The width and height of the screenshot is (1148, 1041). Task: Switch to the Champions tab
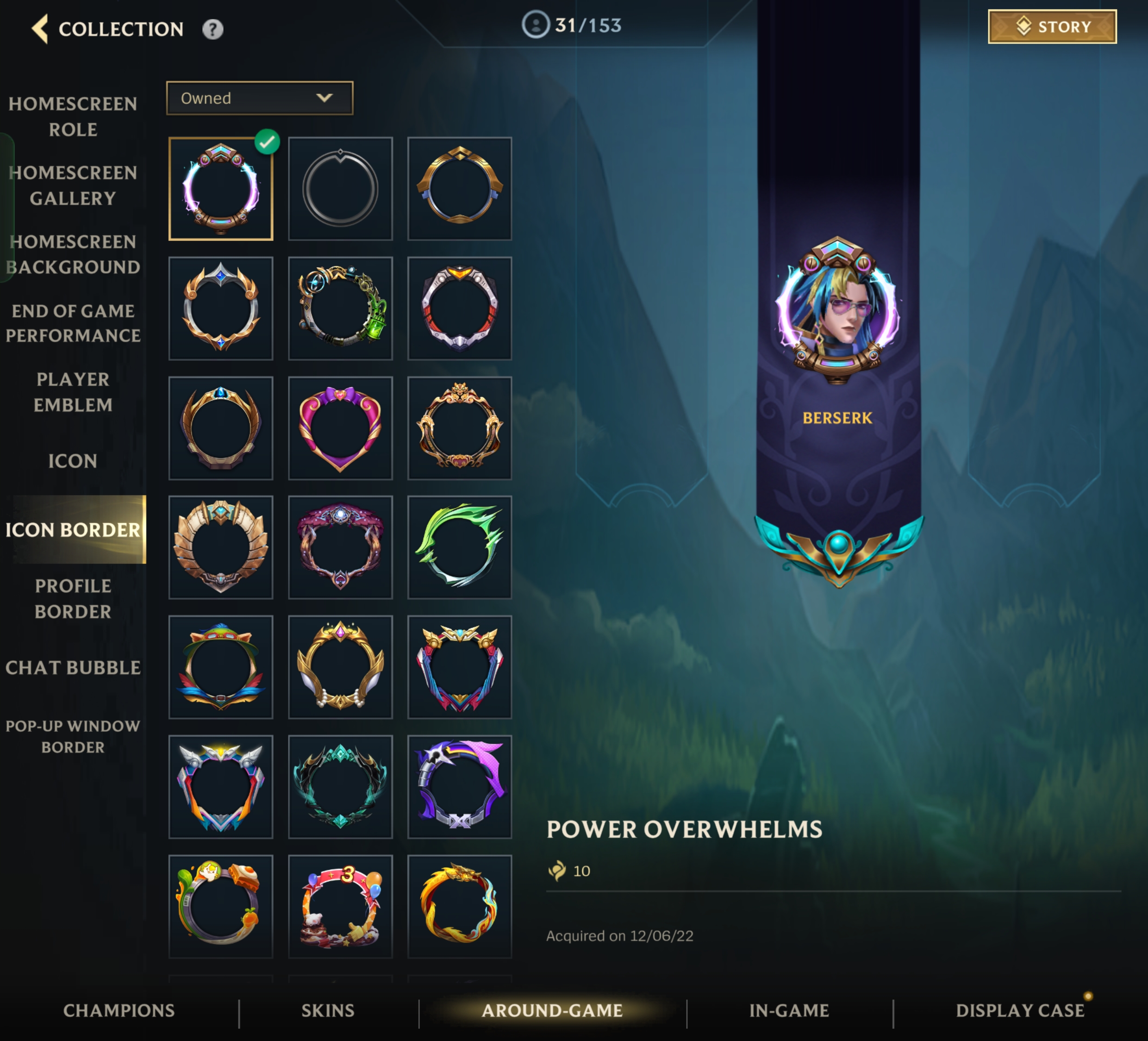(x=119, y=1010)
